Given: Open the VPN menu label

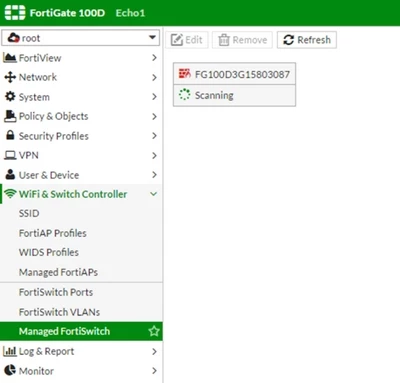Looking at the screenshot, I should point(29,155).
